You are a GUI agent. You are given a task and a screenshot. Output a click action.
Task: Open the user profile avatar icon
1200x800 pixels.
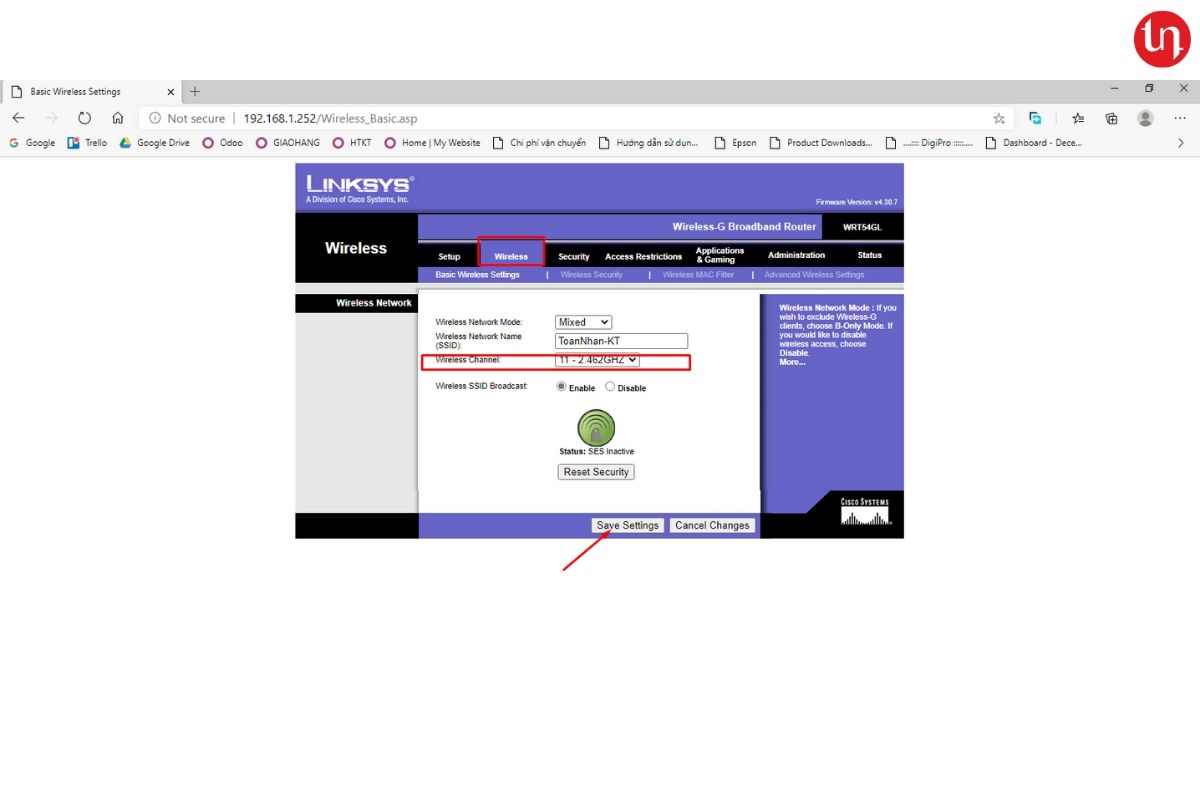(1145, 118)
